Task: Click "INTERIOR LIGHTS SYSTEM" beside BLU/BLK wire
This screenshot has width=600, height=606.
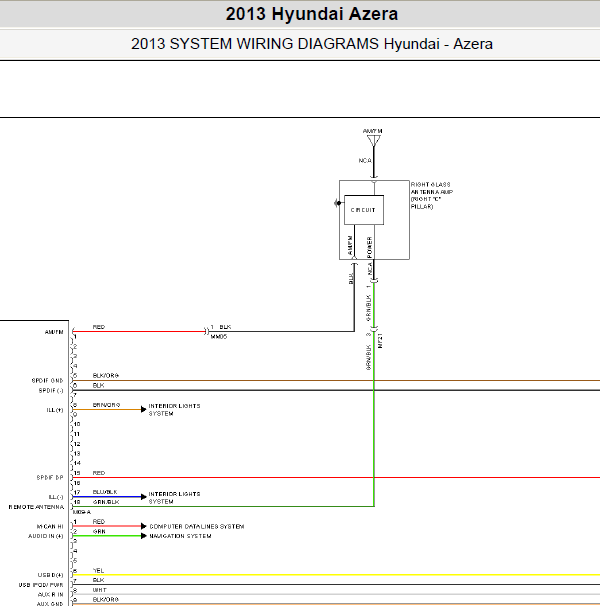Action: tap(174, 498)
